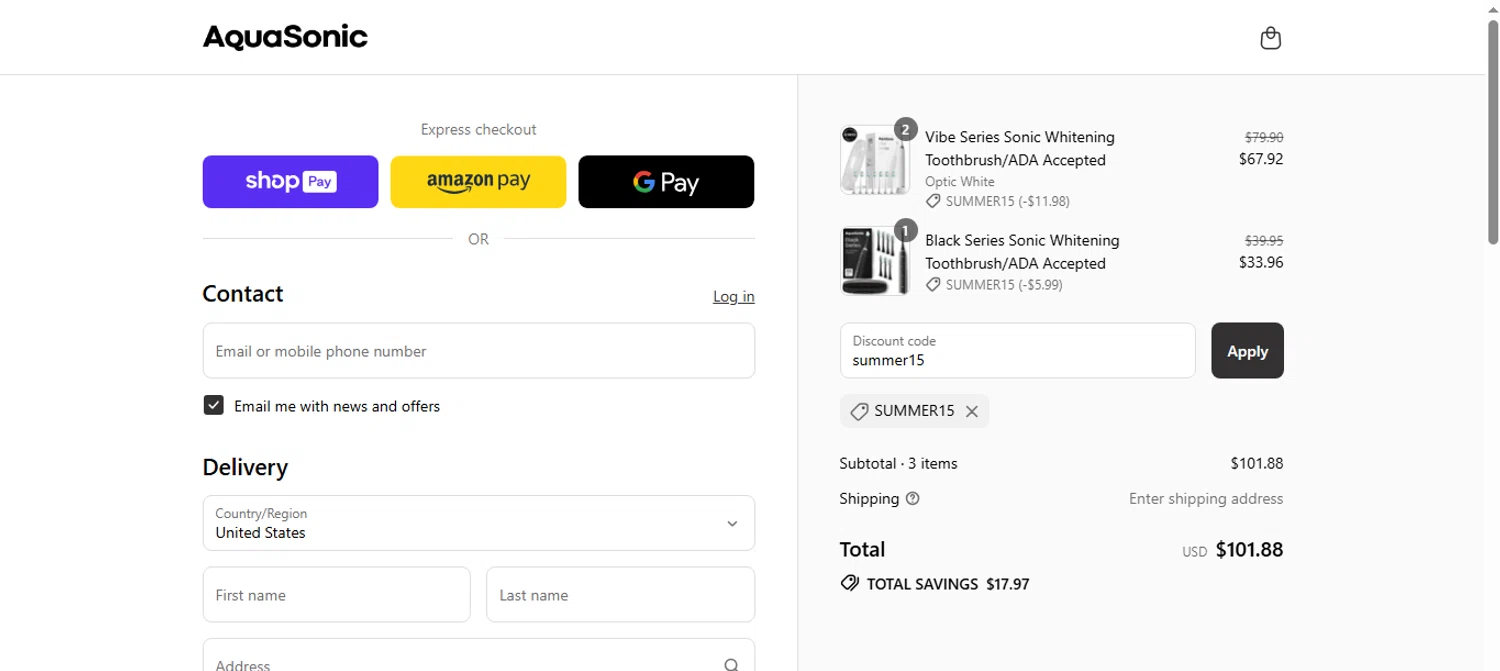Click Black Series Sonic Whitening product name

point(1022,252)
